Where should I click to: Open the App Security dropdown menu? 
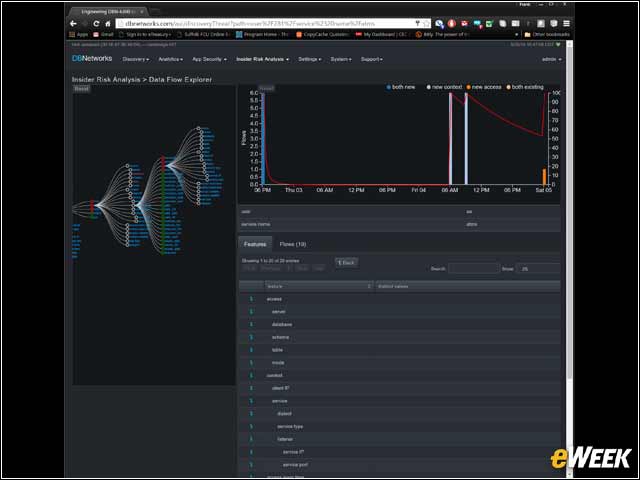(x=209, y=59)
